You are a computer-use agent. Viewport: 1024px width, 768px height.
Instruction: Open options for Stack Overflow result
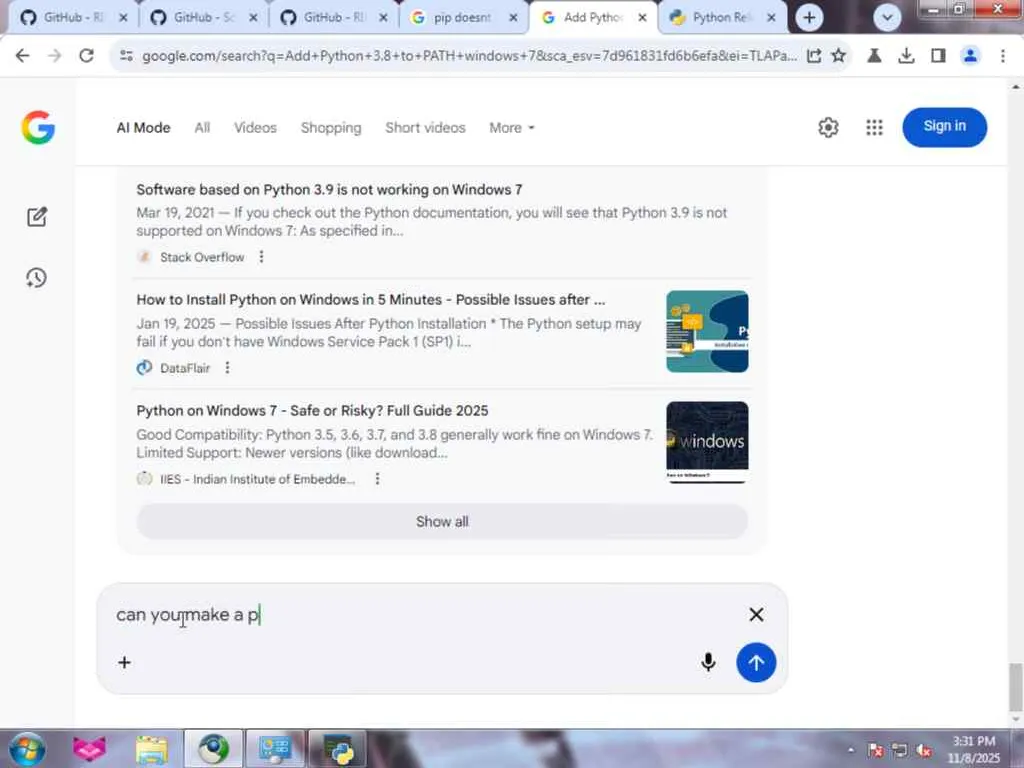tap(261, 257)
